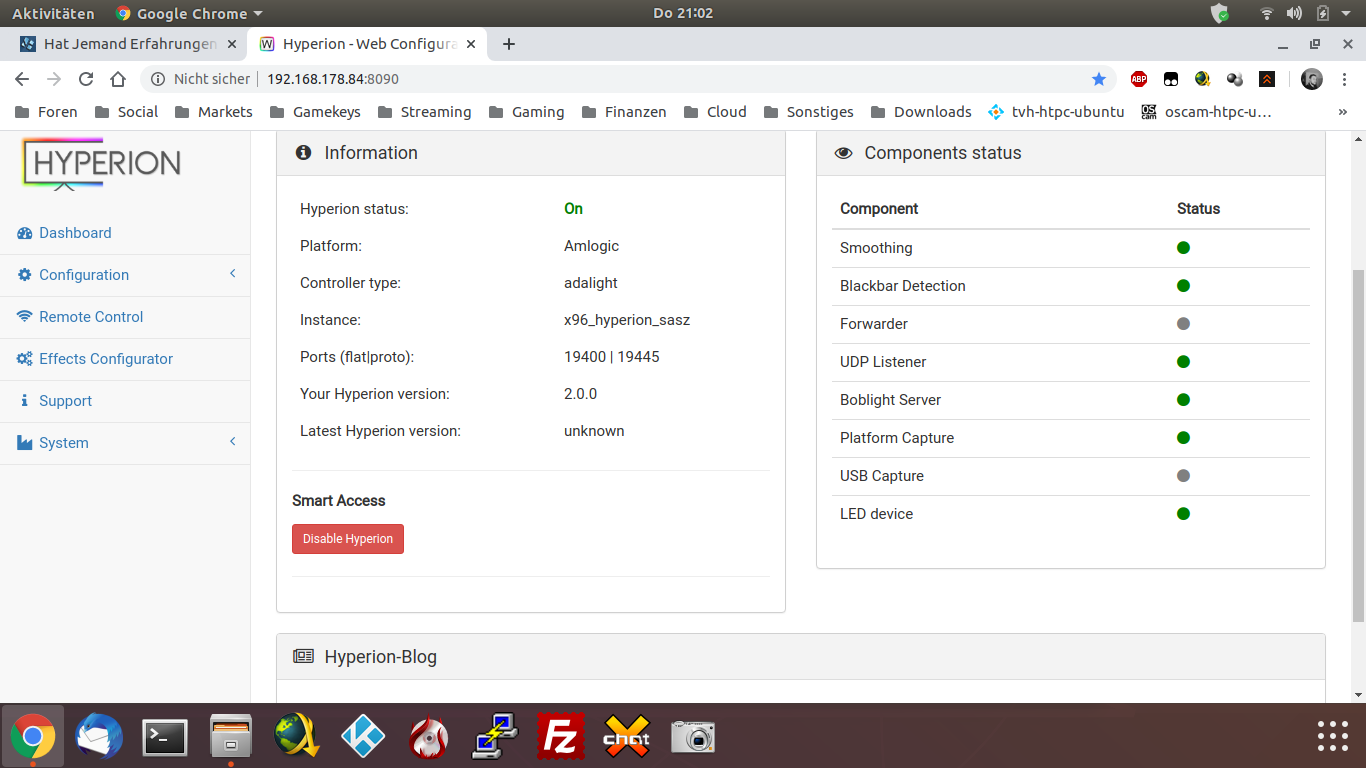Open the tvh-htpc-ubuntu bookmark

pos(1056,112)
